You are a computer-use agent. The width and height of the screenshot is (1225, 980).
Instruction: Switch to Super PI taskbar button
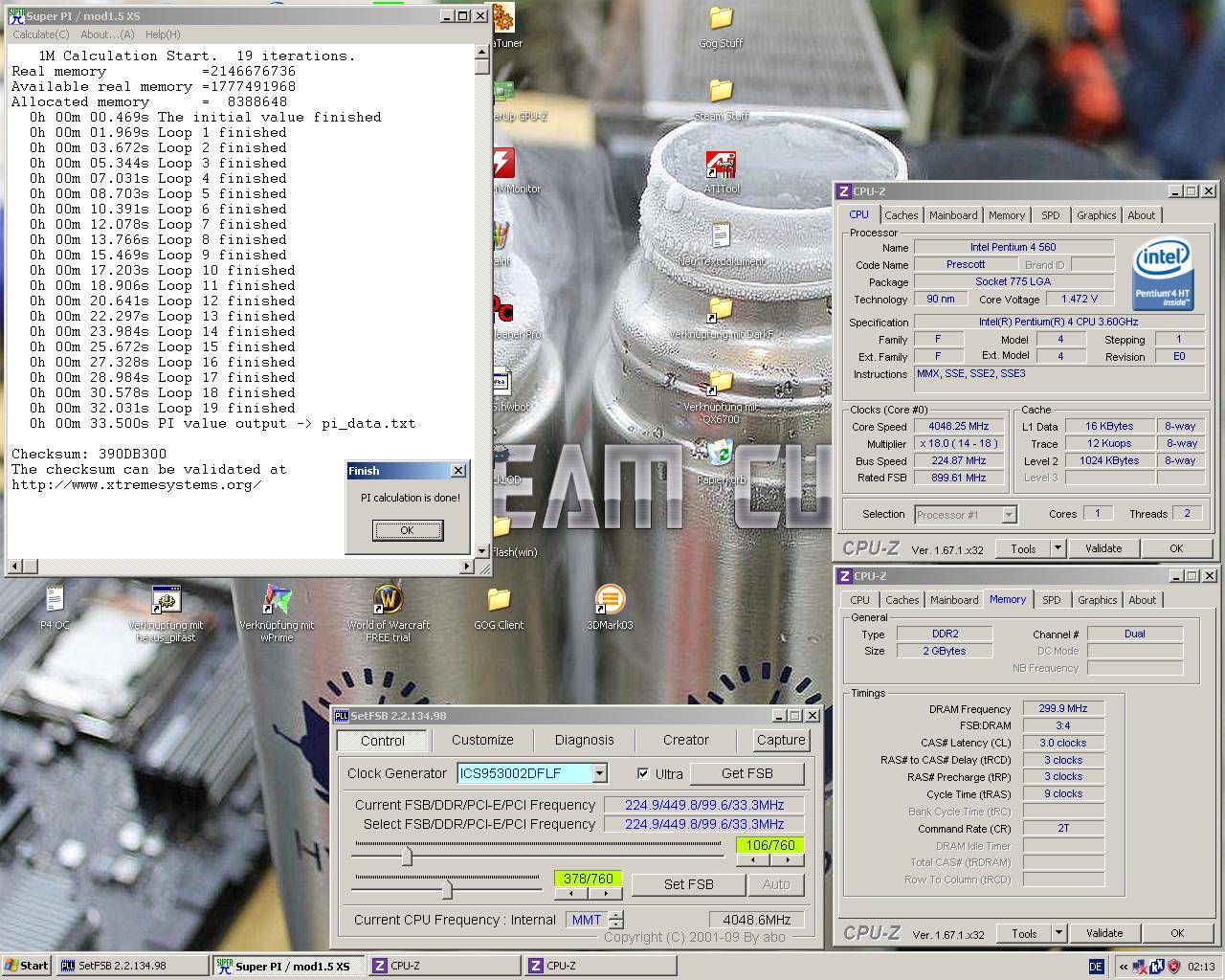288,966
